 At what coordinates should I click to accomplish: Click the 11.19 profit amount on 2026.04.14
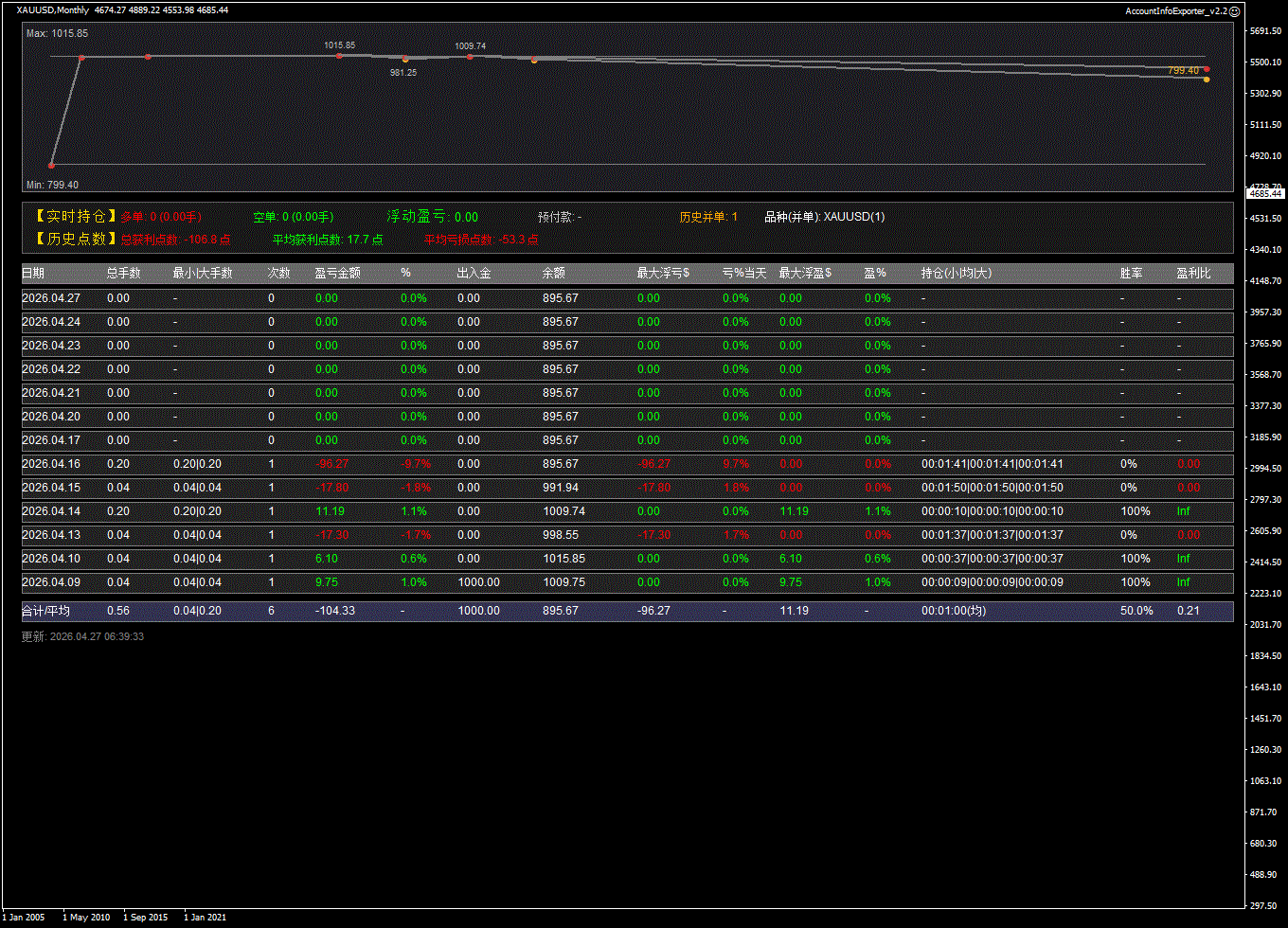coord(327,511)
